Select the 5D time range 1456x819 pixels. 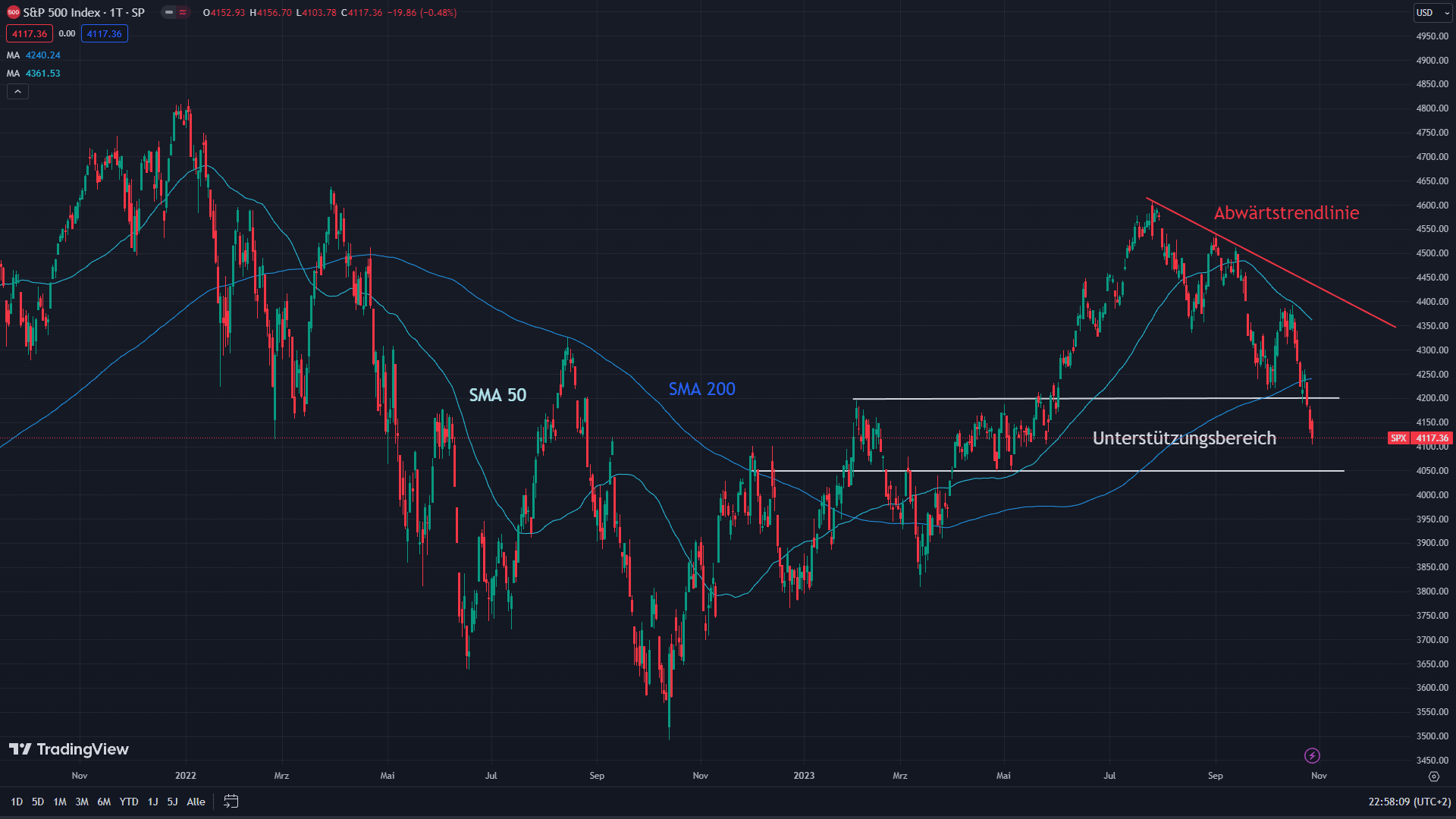[x=38, y=802]
